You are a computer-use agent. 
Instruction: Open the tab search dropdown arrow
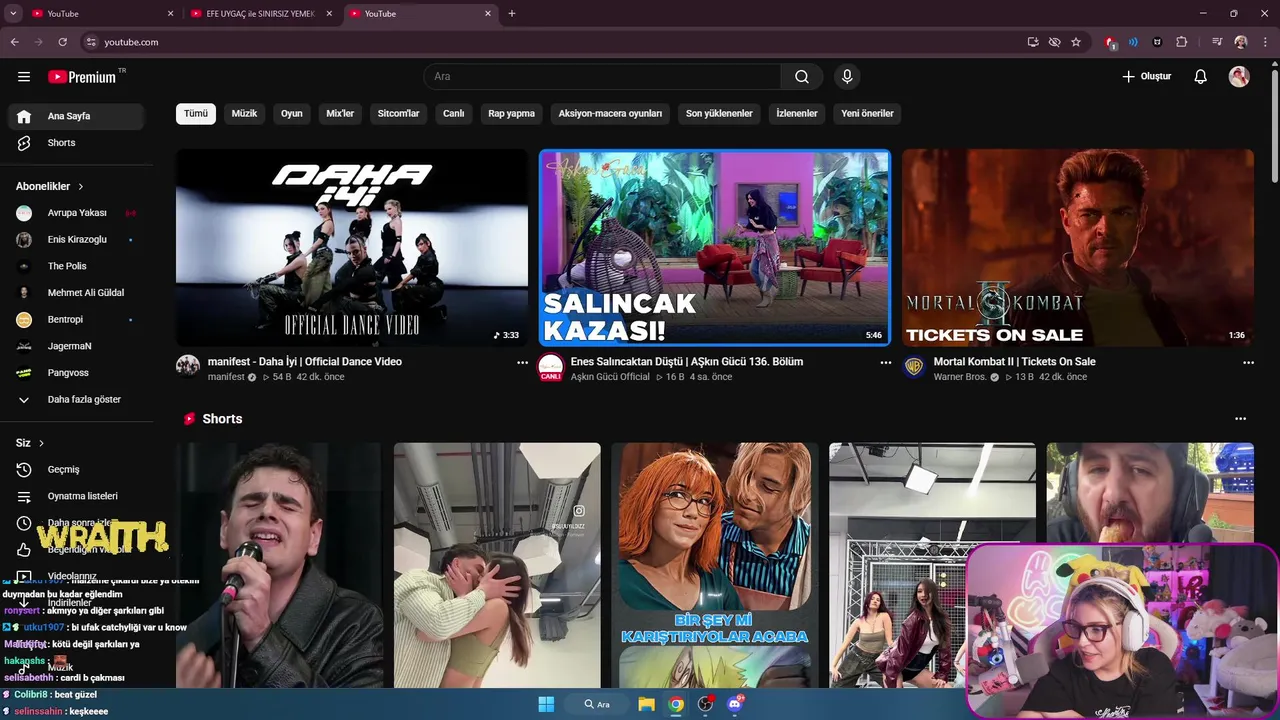point(13,13)
